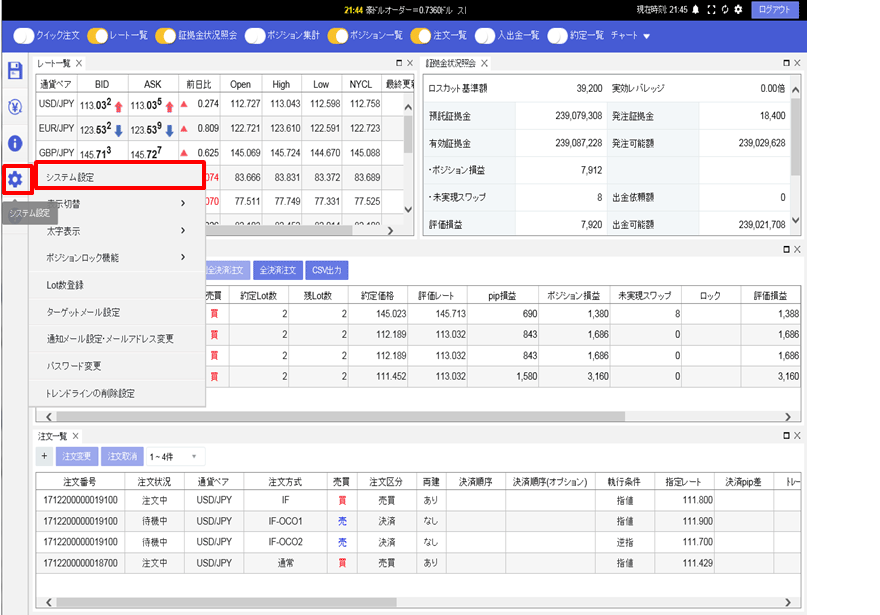
Task: Maximize the position list panel
Action: coord(786,250)
